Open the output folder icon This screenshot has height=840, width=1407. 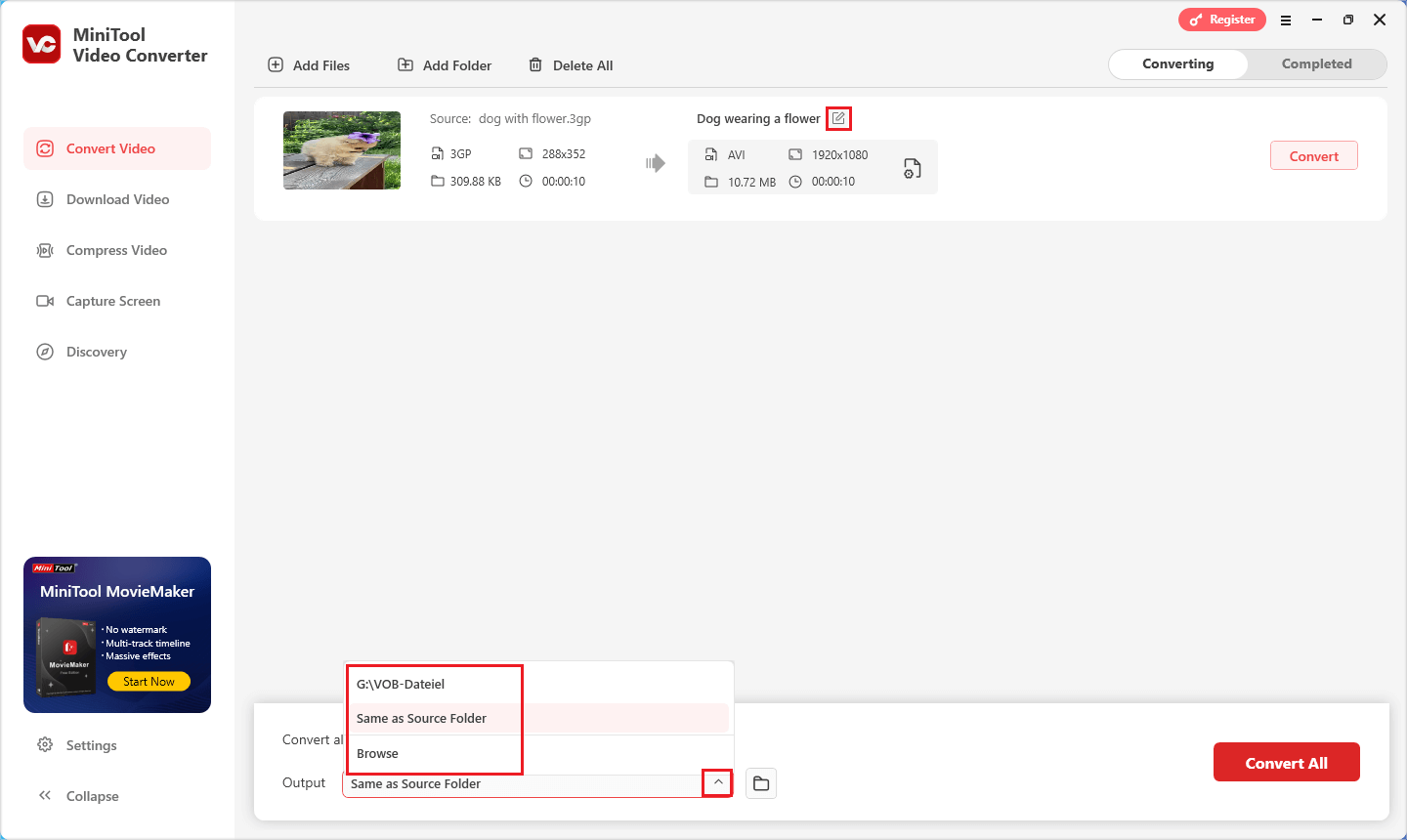tap(761, 783)
